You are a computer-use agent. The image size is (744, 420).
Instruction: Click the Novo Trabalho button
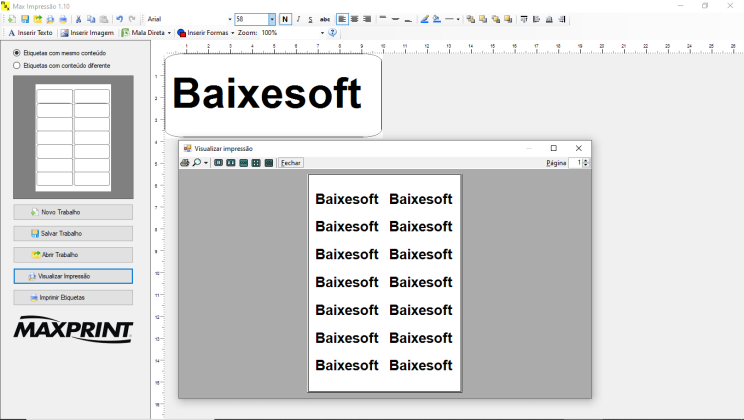[73, 212]
